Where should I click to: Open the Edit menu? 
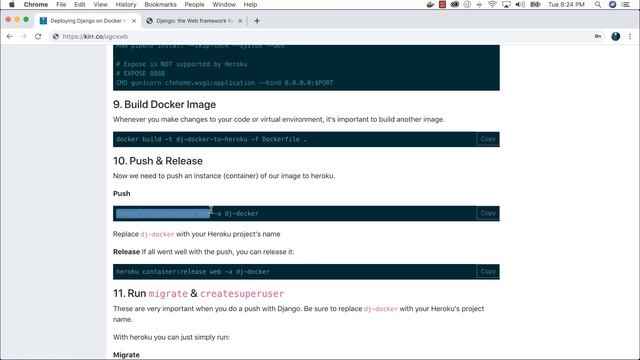(80, 4)
